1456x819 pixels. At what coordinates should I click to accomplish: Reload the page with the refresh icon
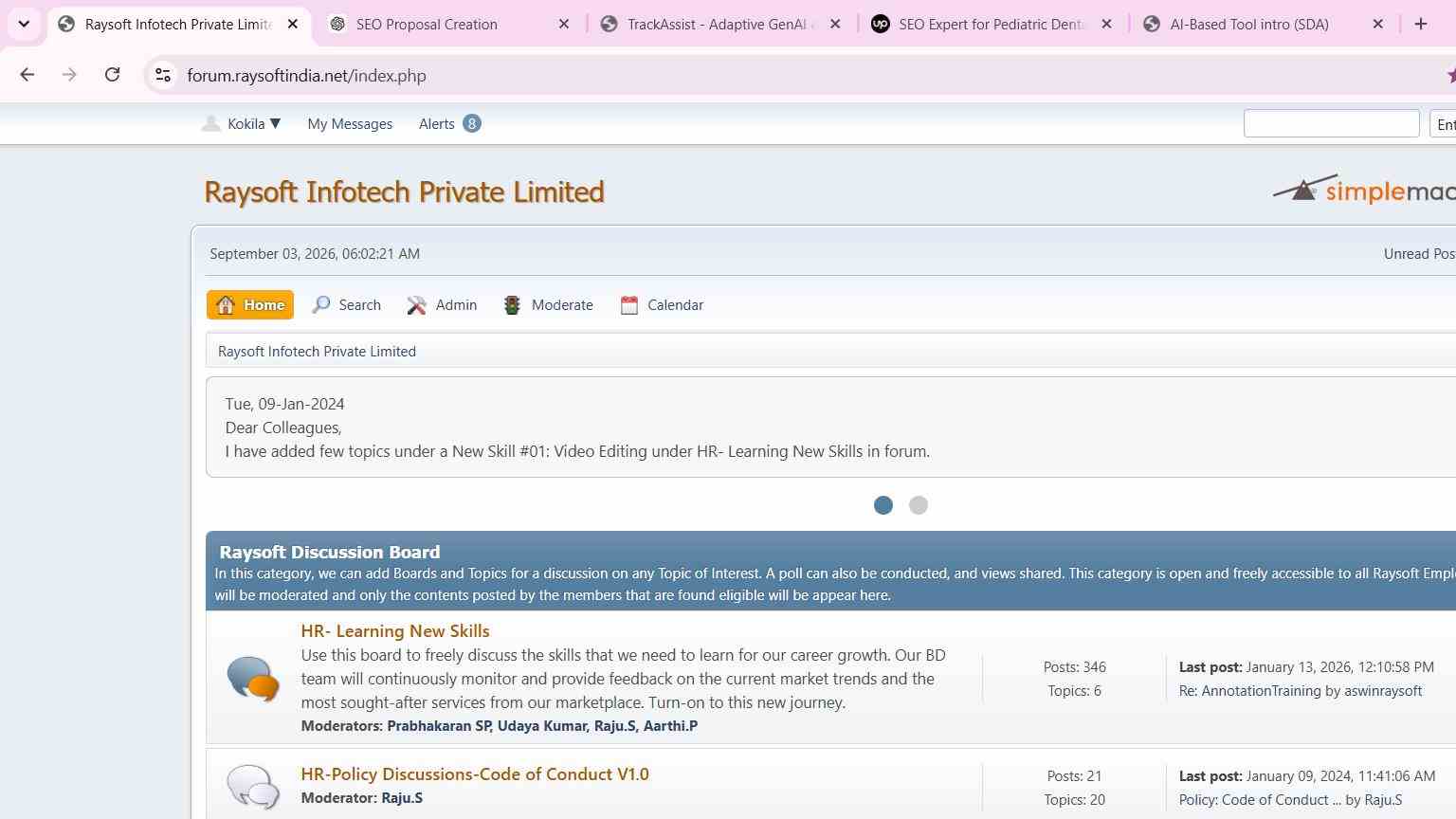pos(112,75)
